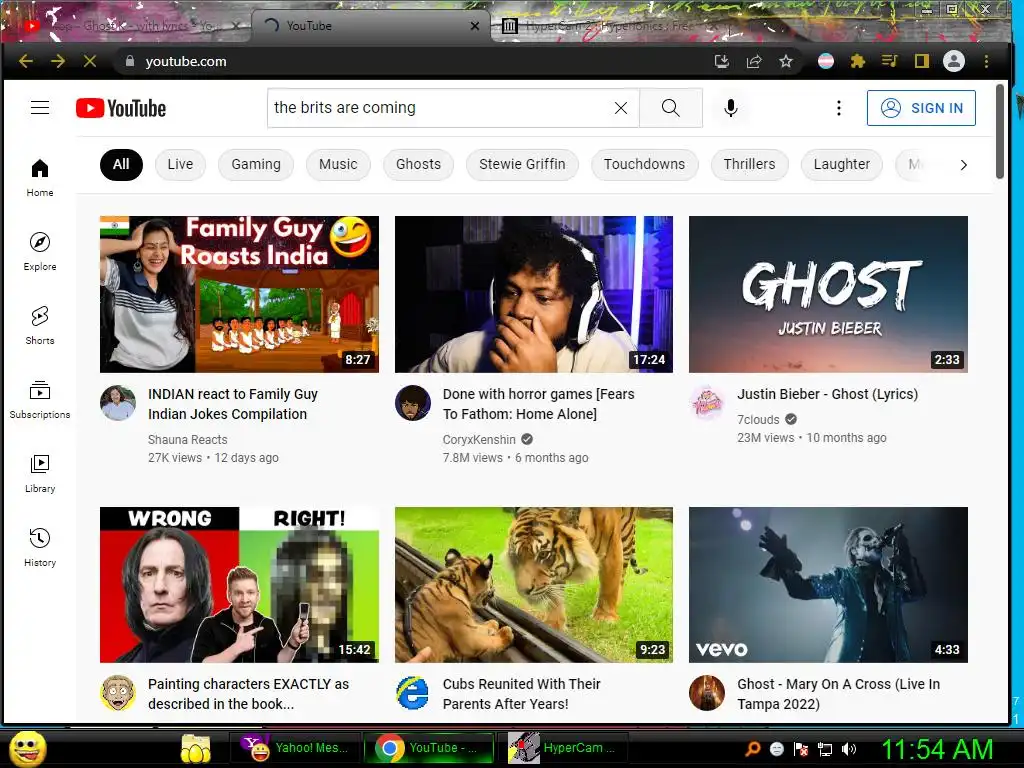Viewport: 1024px width, 768px height.
Task: Select the Ghosts filter chip
Action: click(419, 164)
